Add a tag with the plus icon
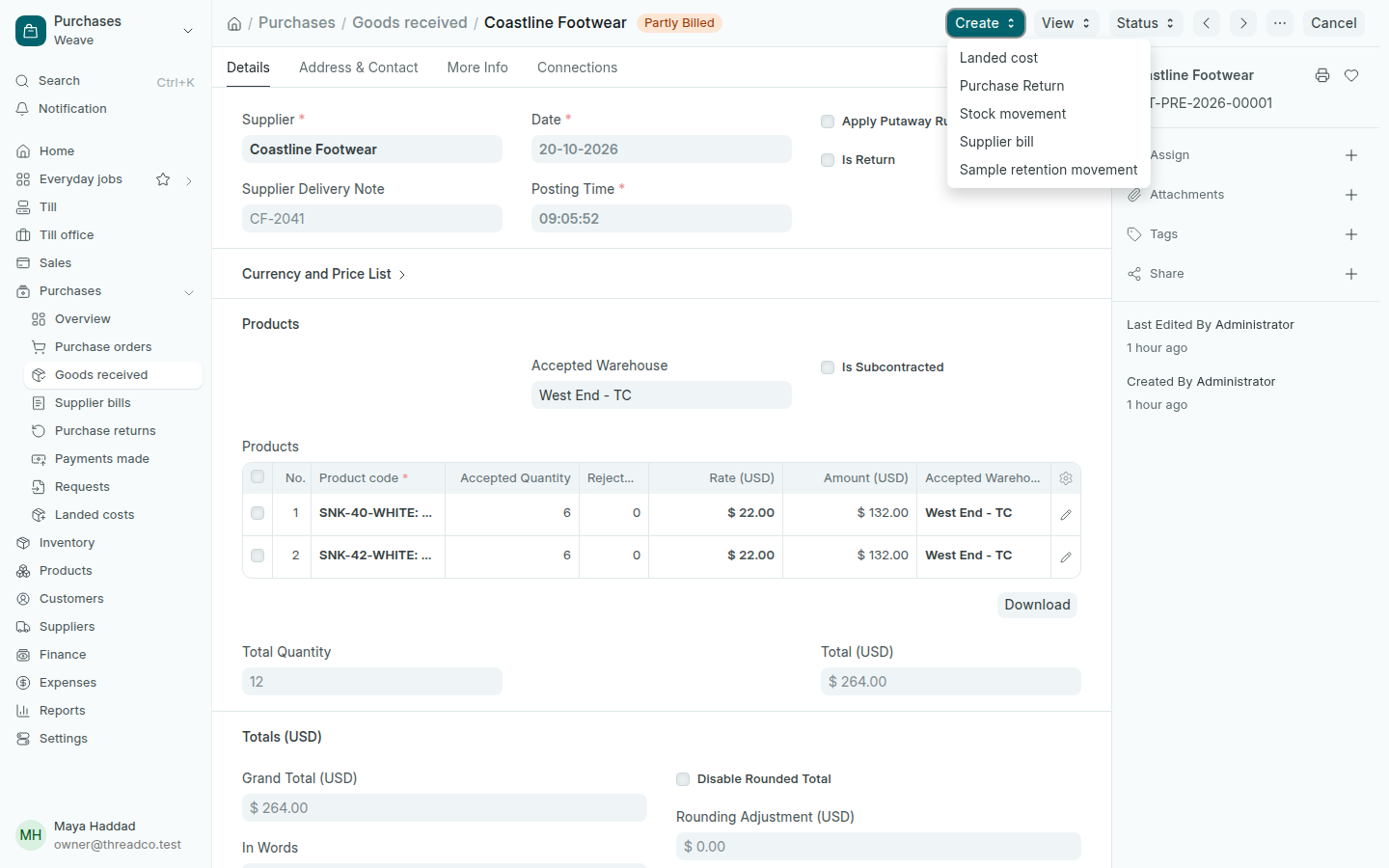 1351,234
